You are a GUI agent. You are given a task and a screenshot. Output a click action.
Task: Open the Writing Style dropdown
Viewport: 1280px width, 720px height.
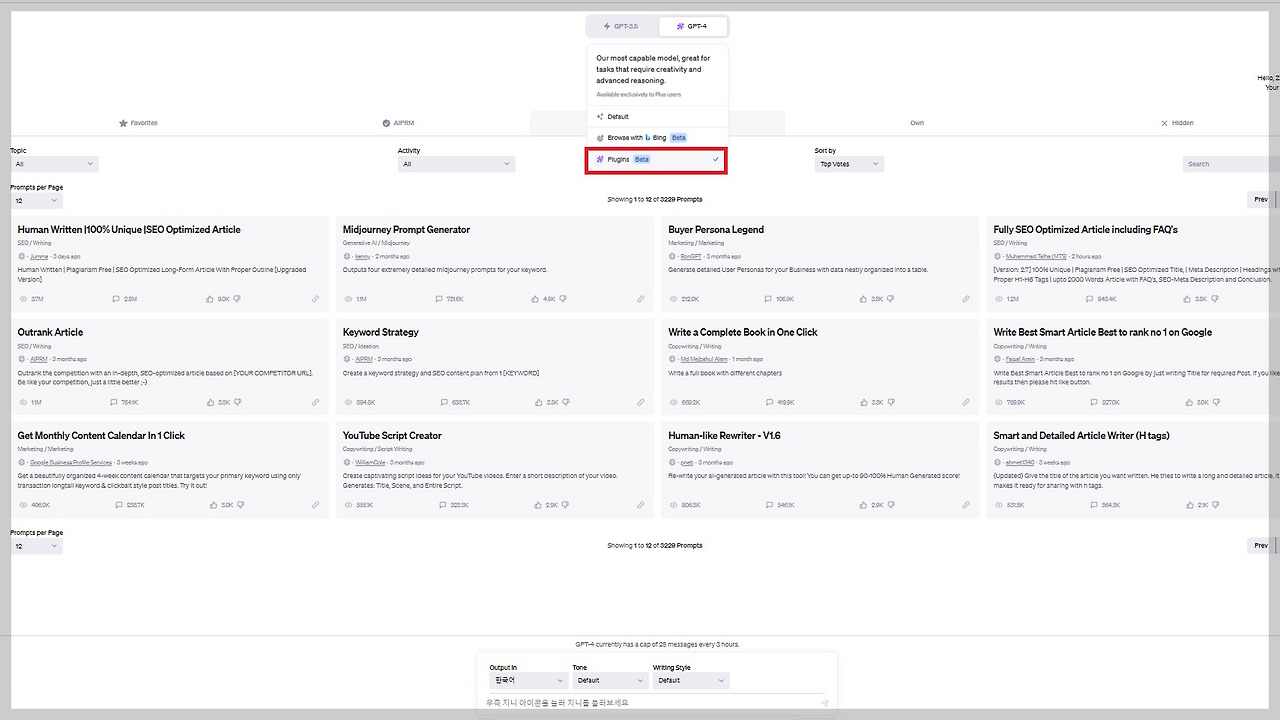[691, 681]
